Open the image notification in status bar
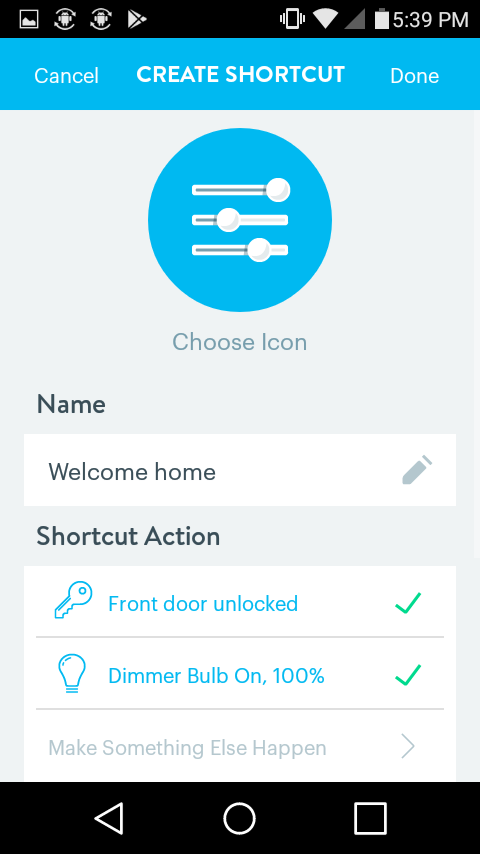 [29, 20]
